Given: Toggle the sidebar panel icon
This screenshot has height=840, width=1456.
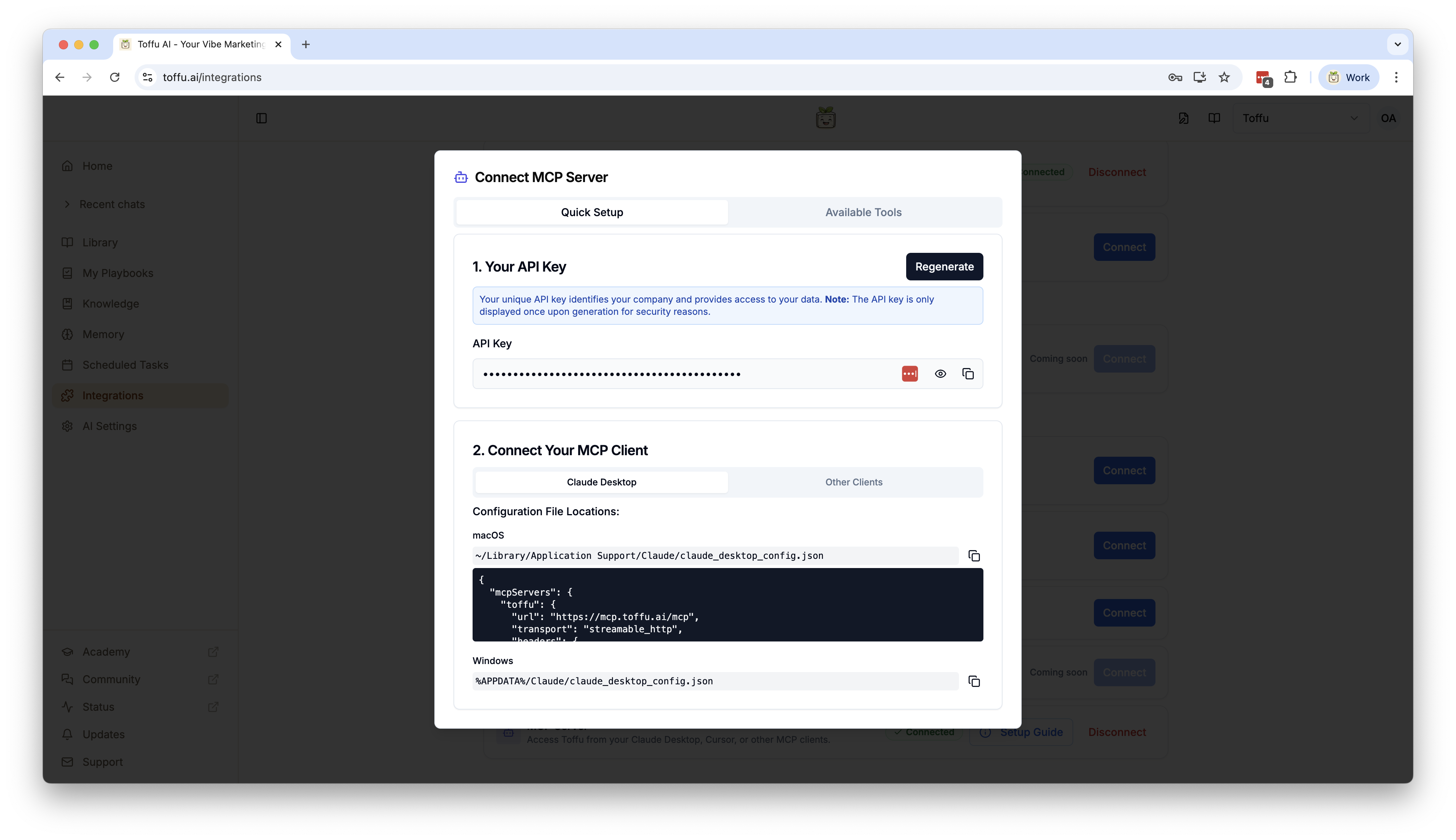Looking at the screenshot, I should 261,118.
